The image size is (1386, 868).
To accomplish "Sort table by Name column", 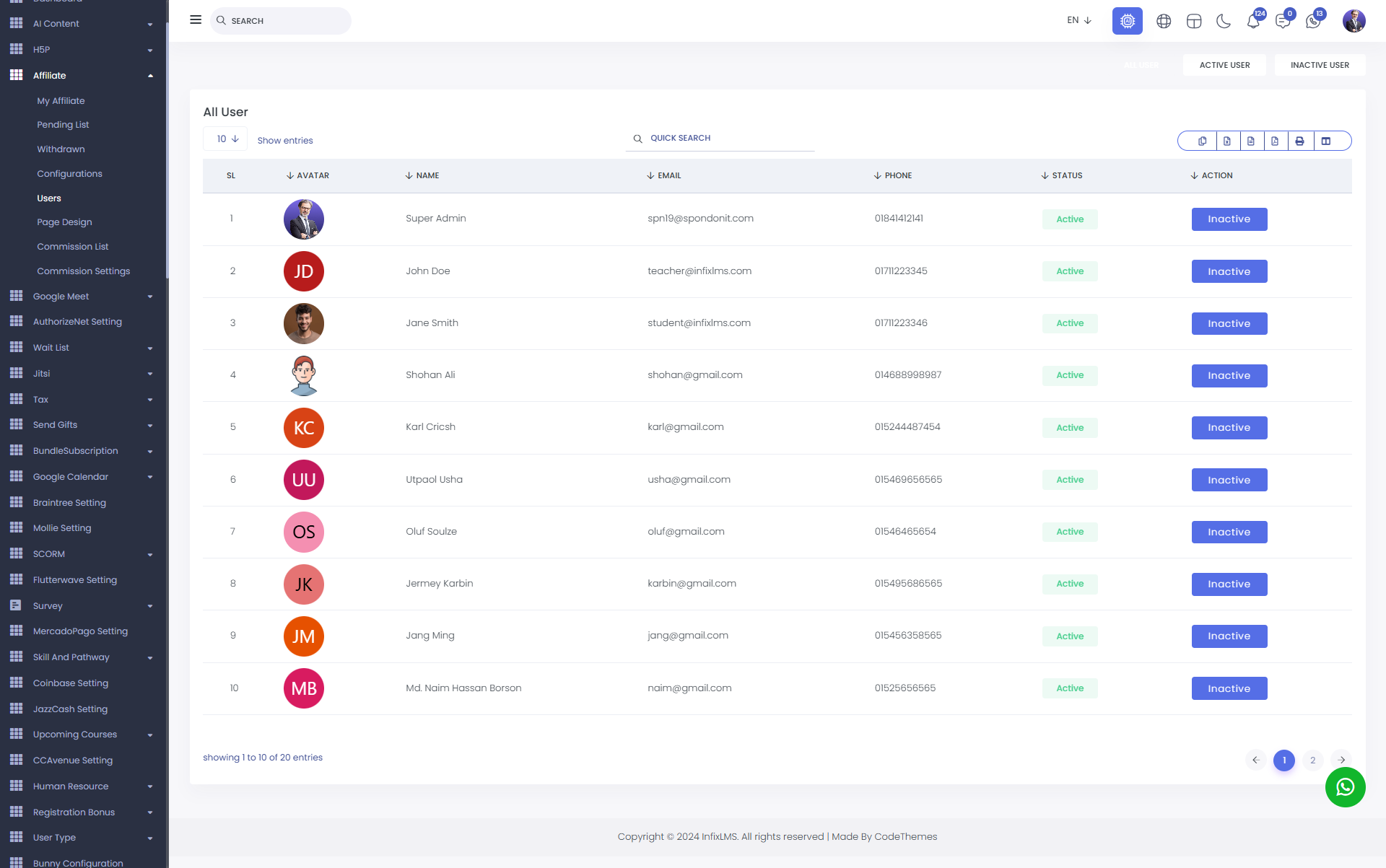I will [422, 175].
